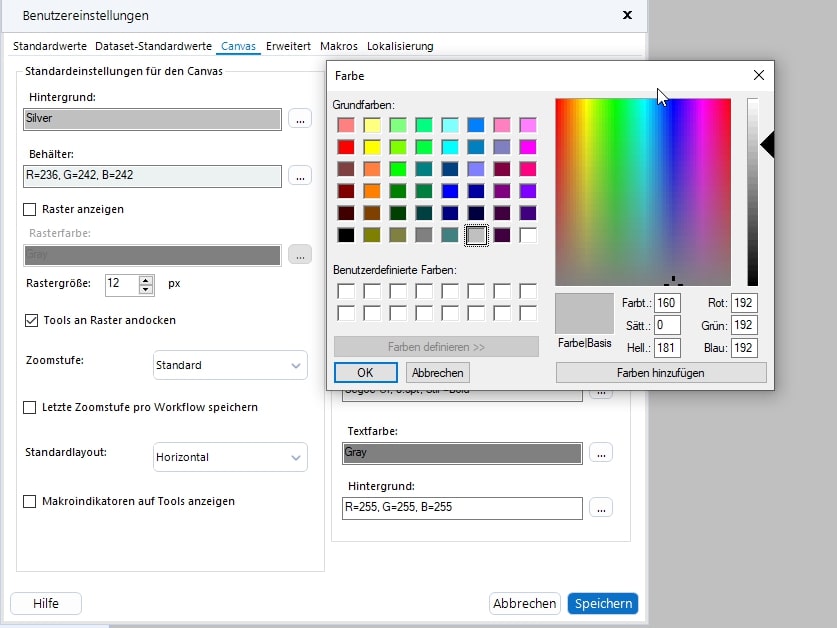Select the black swatch in Grundfarben
The width and height of the screenshot is (837, 628).
click(346, 235)
